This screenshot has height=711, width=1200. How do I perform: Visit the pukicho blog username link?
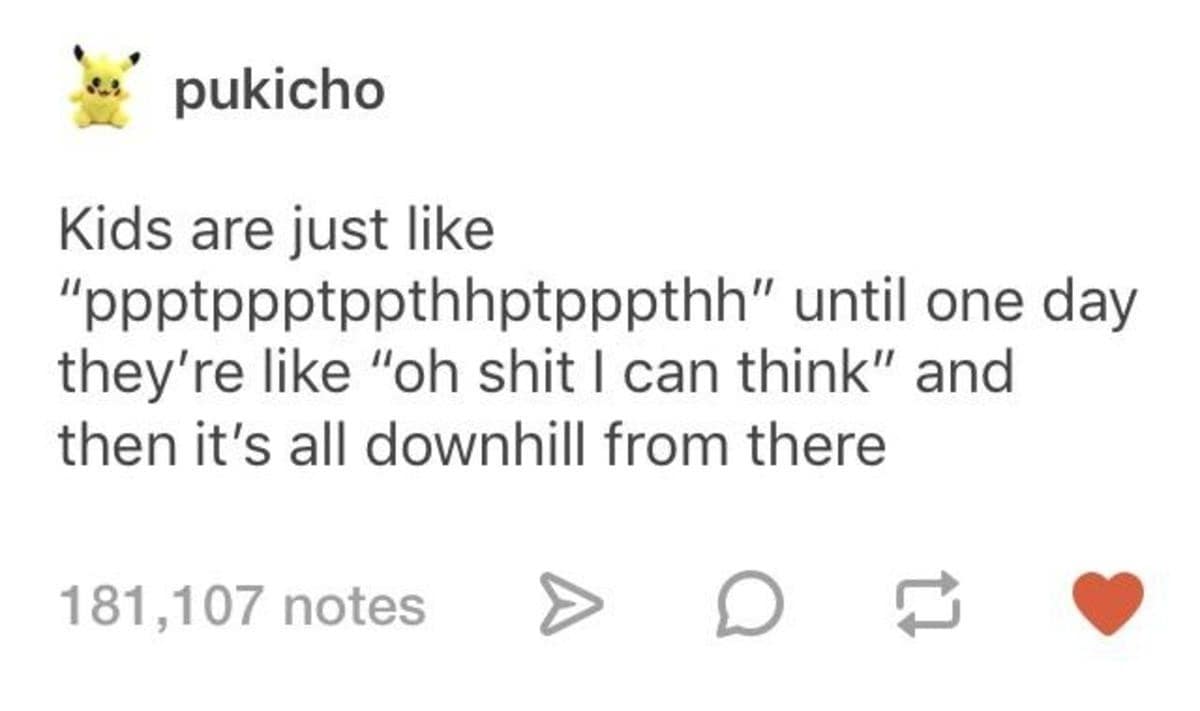click(279, 92)
